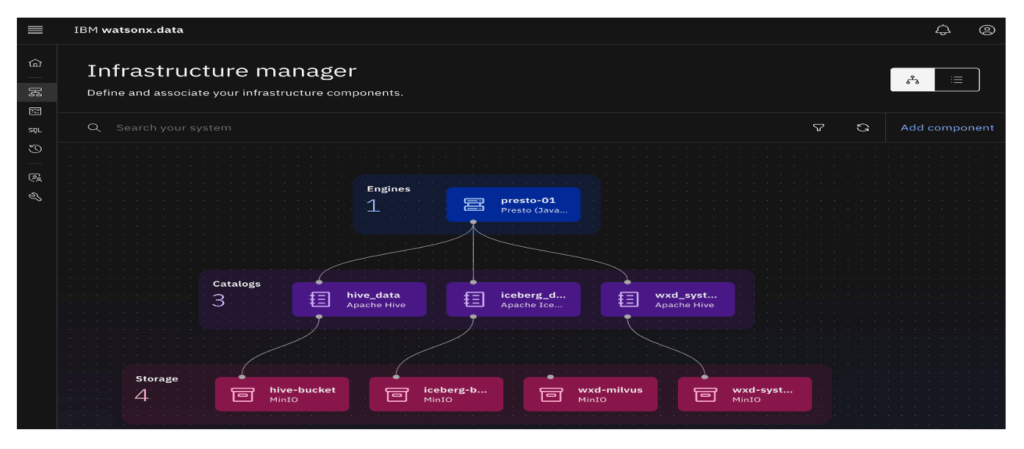Select the wxd_syst... catalog node
This screenshot has height=449, width=1024.
click(667, 300)
